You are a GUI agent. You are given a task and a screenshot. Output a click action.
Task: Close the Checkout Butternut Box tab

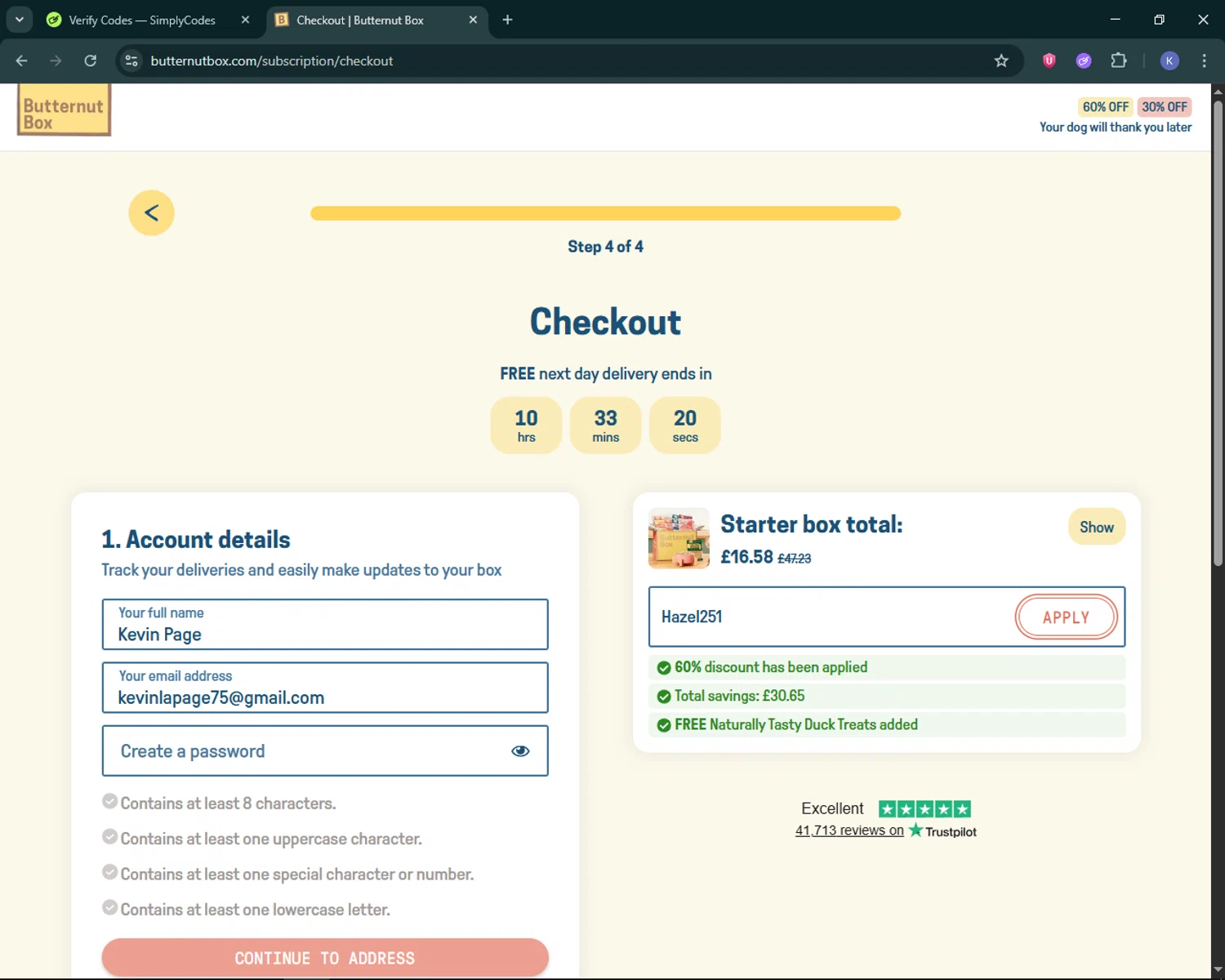(x=473, y=20)
